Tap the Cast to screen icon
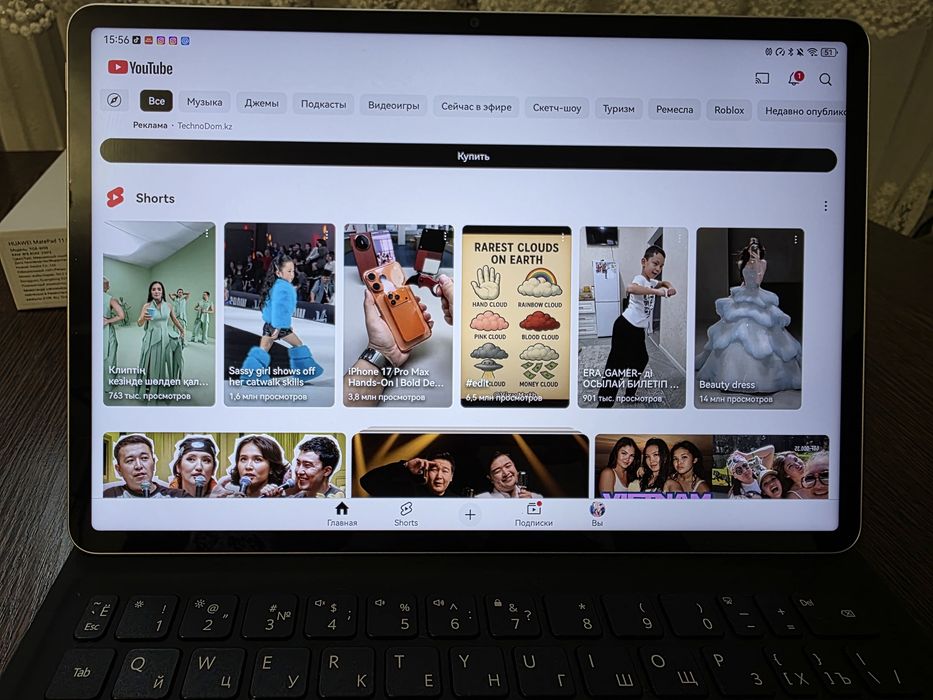 (762, 79)
